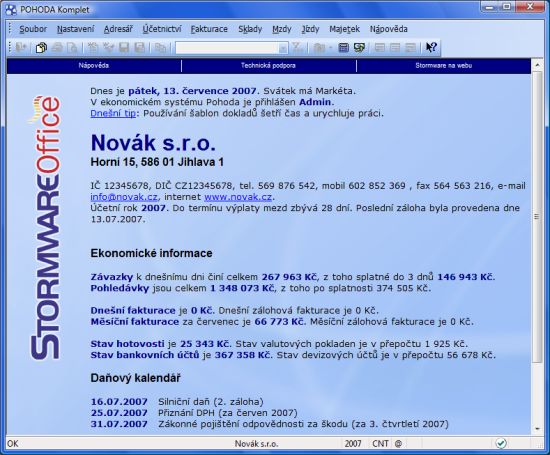The image size is (550, 455).
Task: Click the scrollbar down arrow
Action: coord(537,429)
